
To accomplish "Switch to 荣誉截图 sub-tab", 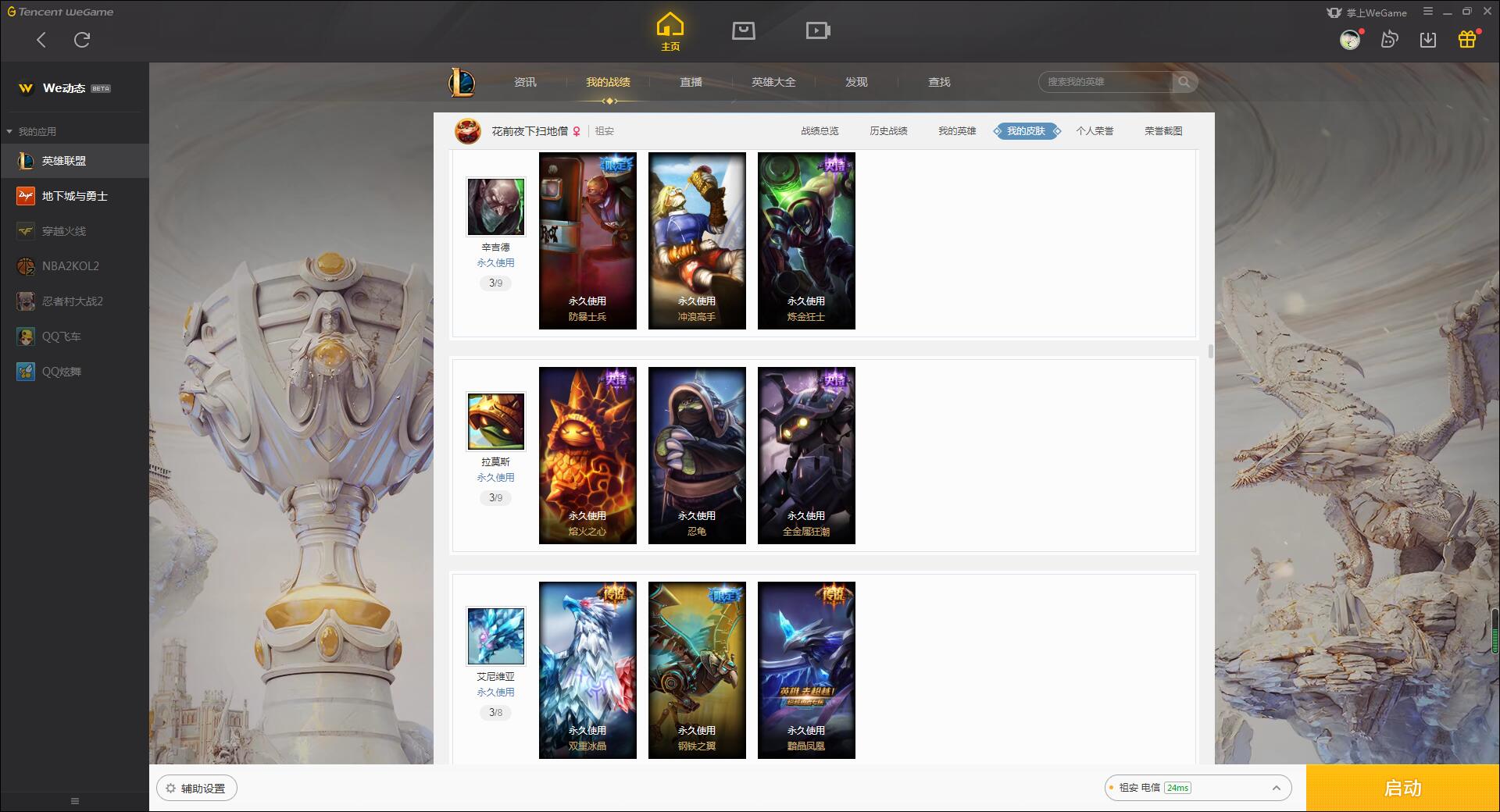I will click(x=1163, y=131).
